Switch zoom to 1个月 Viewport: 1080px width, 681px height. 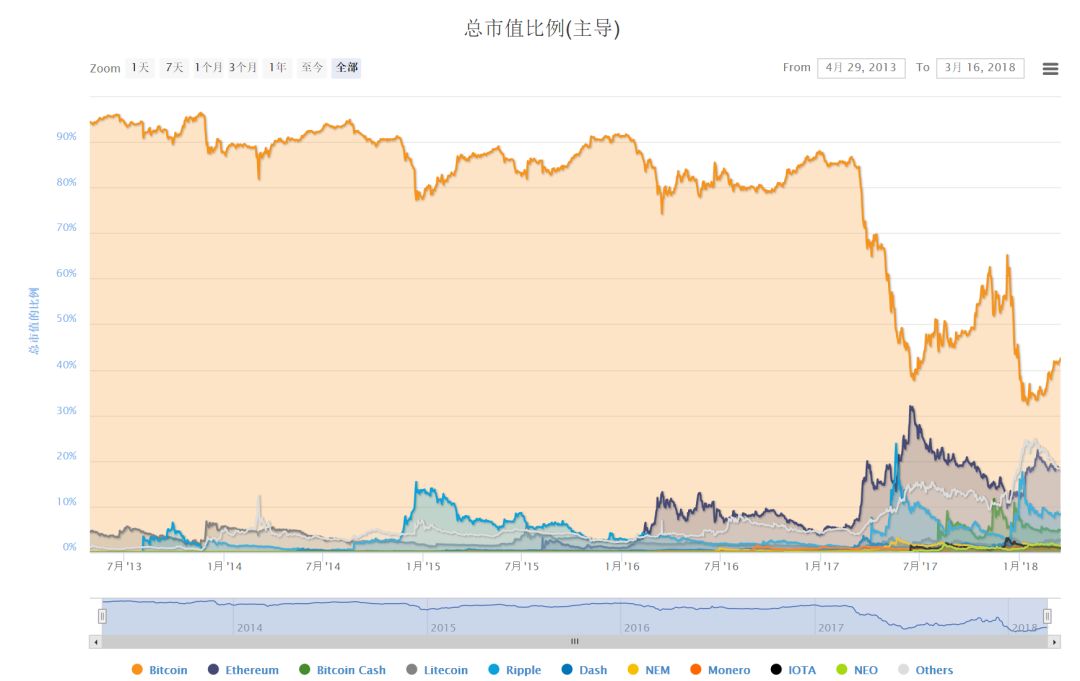(x=209, y=68)
